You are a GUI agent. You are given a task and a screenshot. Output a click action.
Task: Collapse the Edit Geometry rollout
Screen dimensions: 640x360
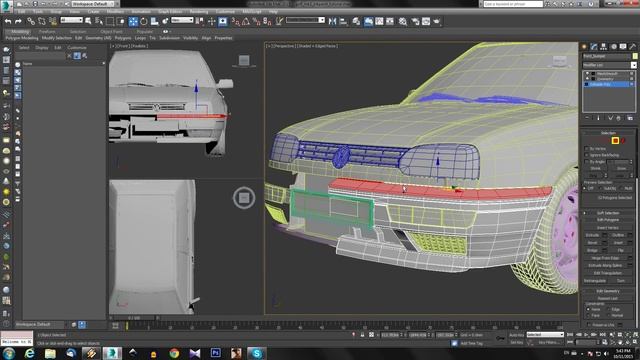608,291
